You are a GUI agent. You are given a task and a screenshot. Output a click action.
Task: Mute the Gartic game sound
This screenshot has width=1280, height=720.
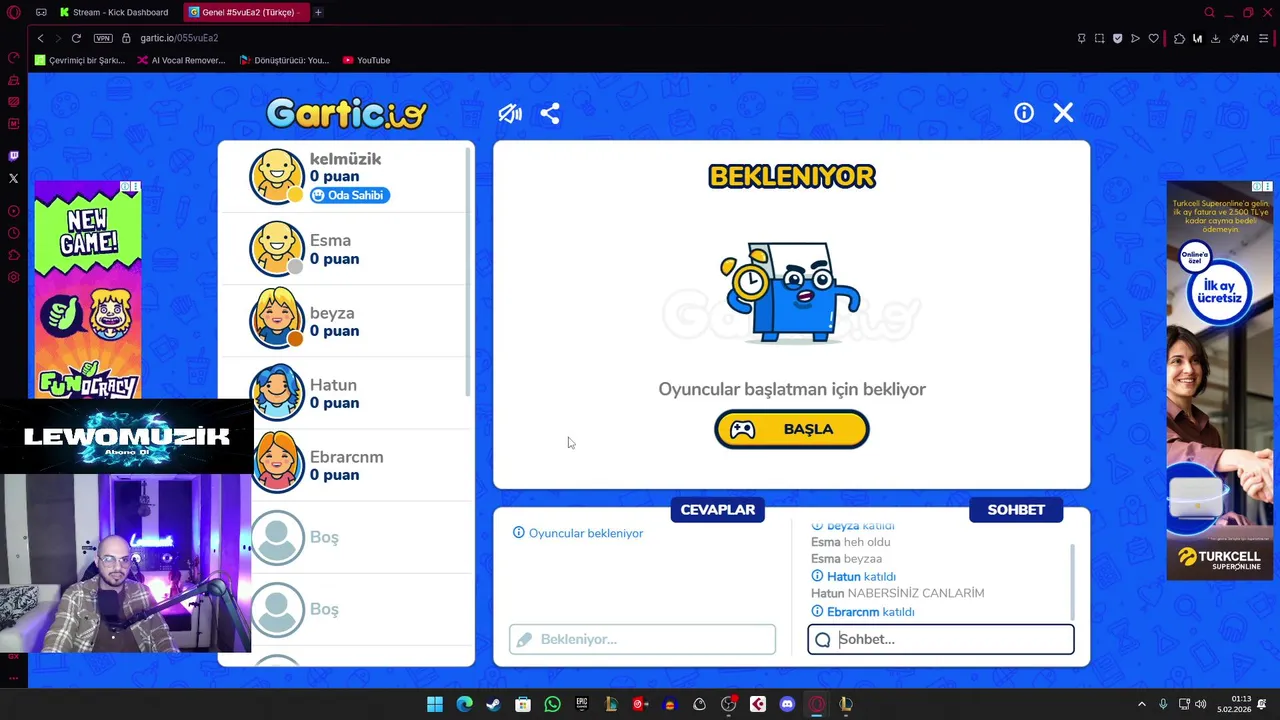[x=510, y=113]
